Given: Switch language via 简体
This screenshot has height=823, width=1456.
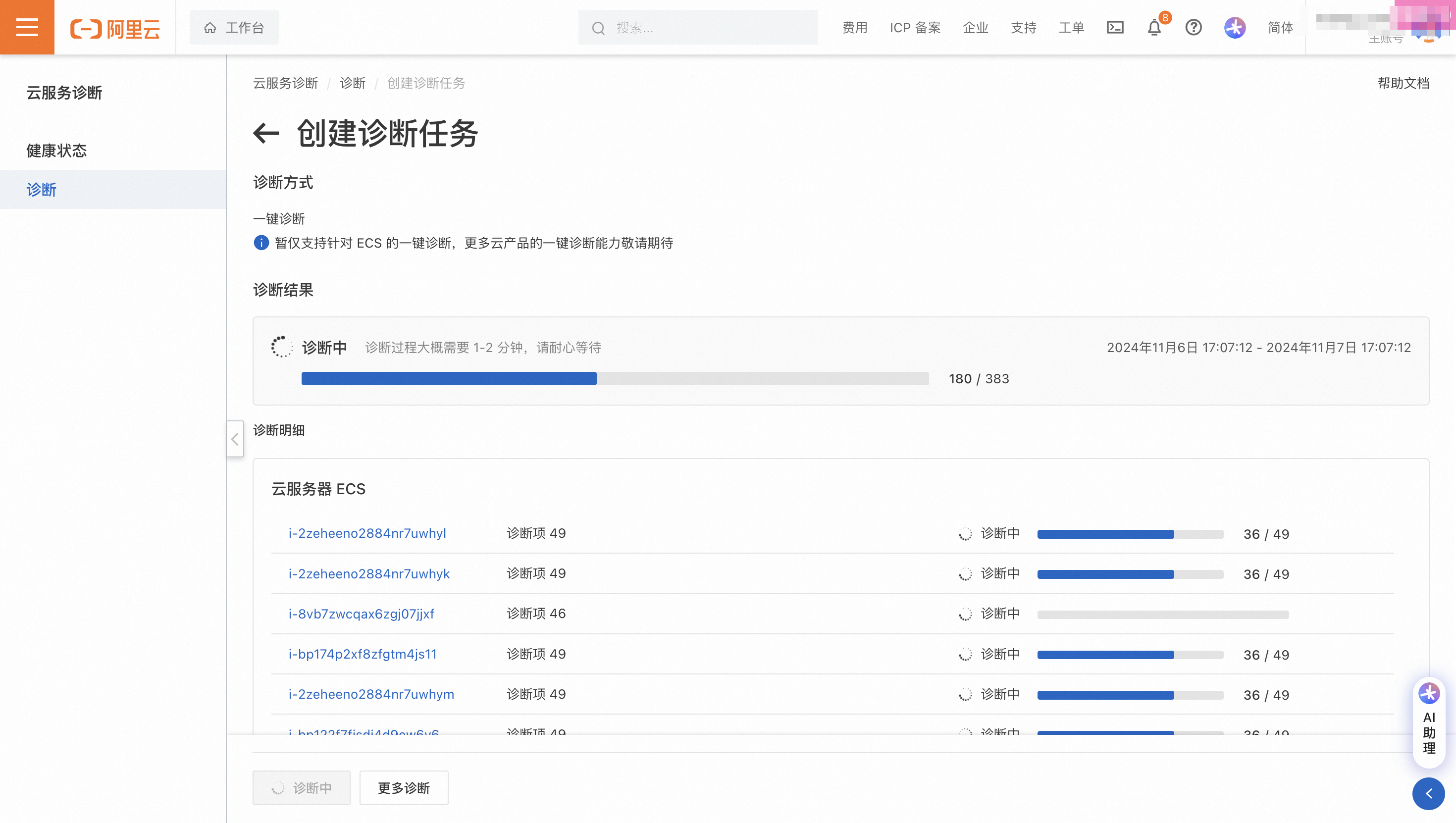Looking at the screenshot, I should click(1280, 27).
